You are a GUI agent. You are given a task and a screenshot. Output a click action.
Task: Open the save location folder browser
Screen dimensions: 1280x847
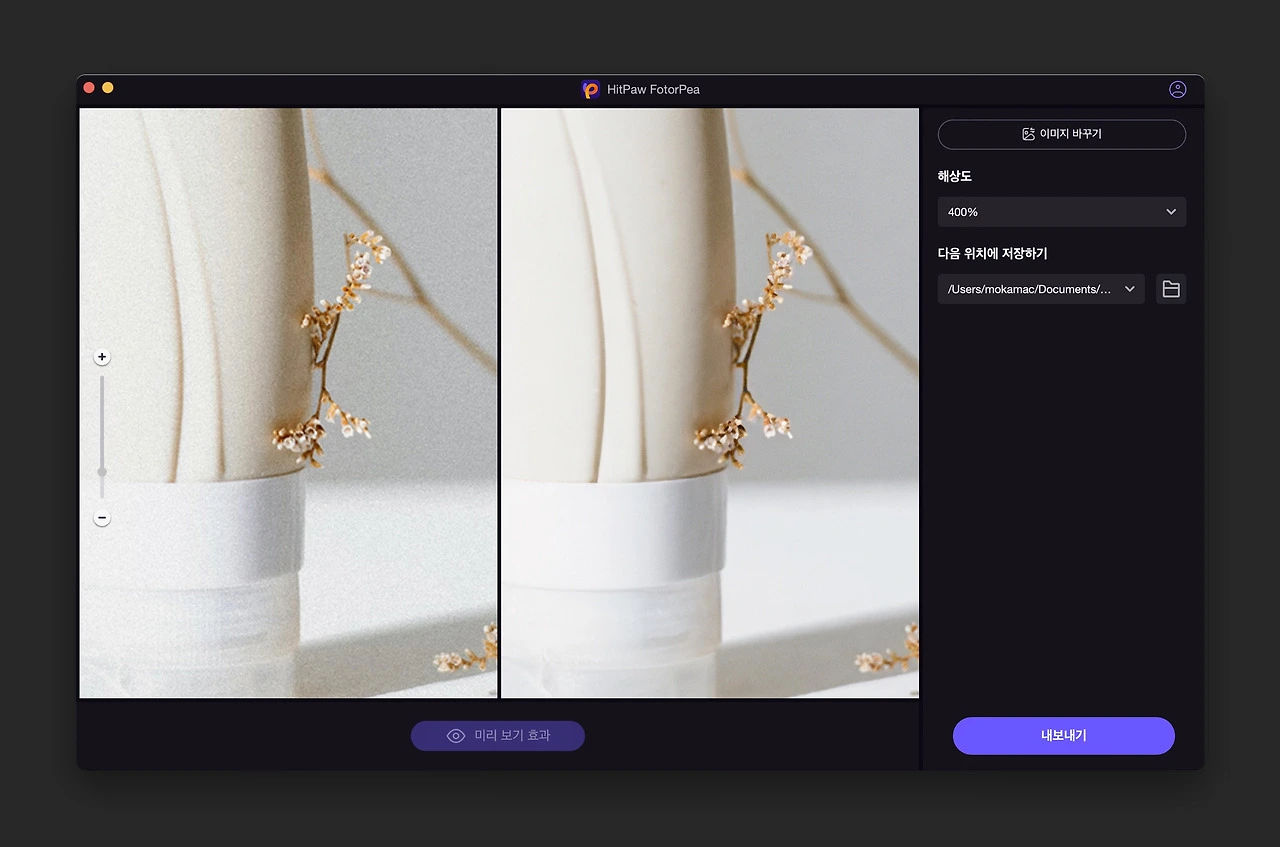1171,289
